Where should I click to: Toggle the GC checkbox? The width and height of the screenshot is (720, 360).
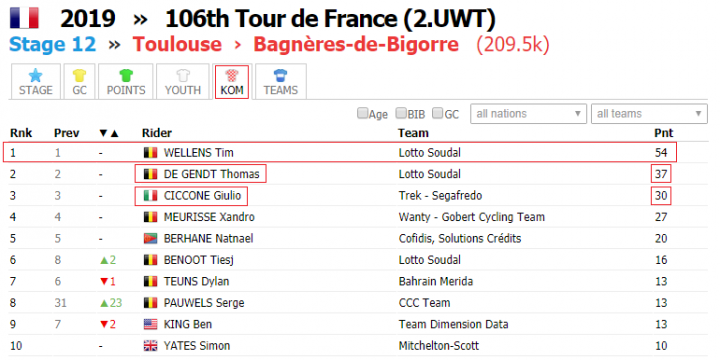pyautogui.click(x=438, y=113)
